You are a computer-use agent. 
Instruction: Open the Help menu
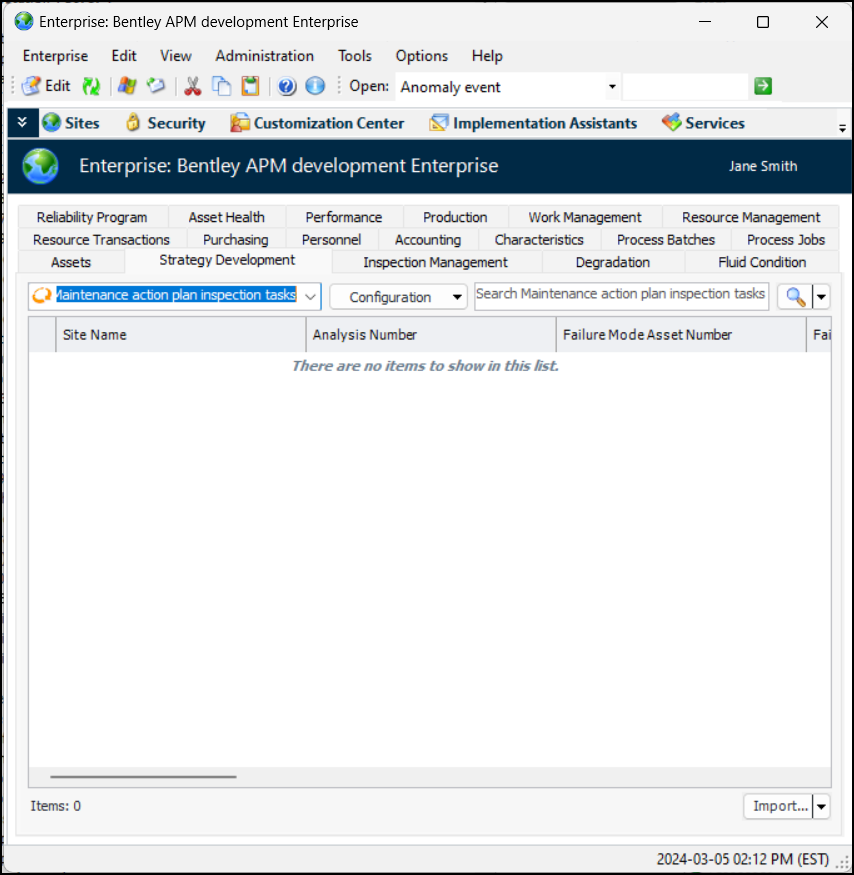487,56
